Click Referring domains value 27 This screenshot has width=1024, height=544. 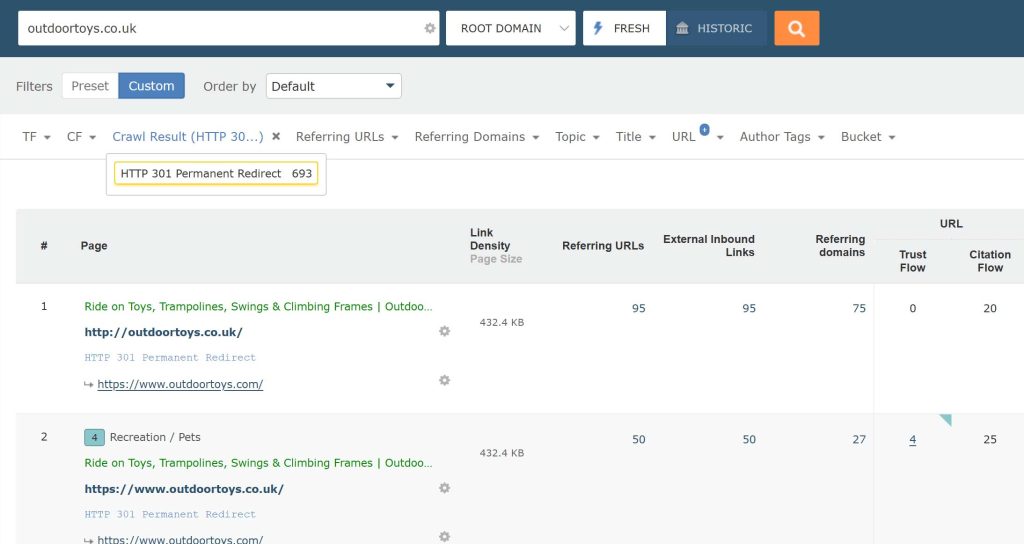point(859,440)
